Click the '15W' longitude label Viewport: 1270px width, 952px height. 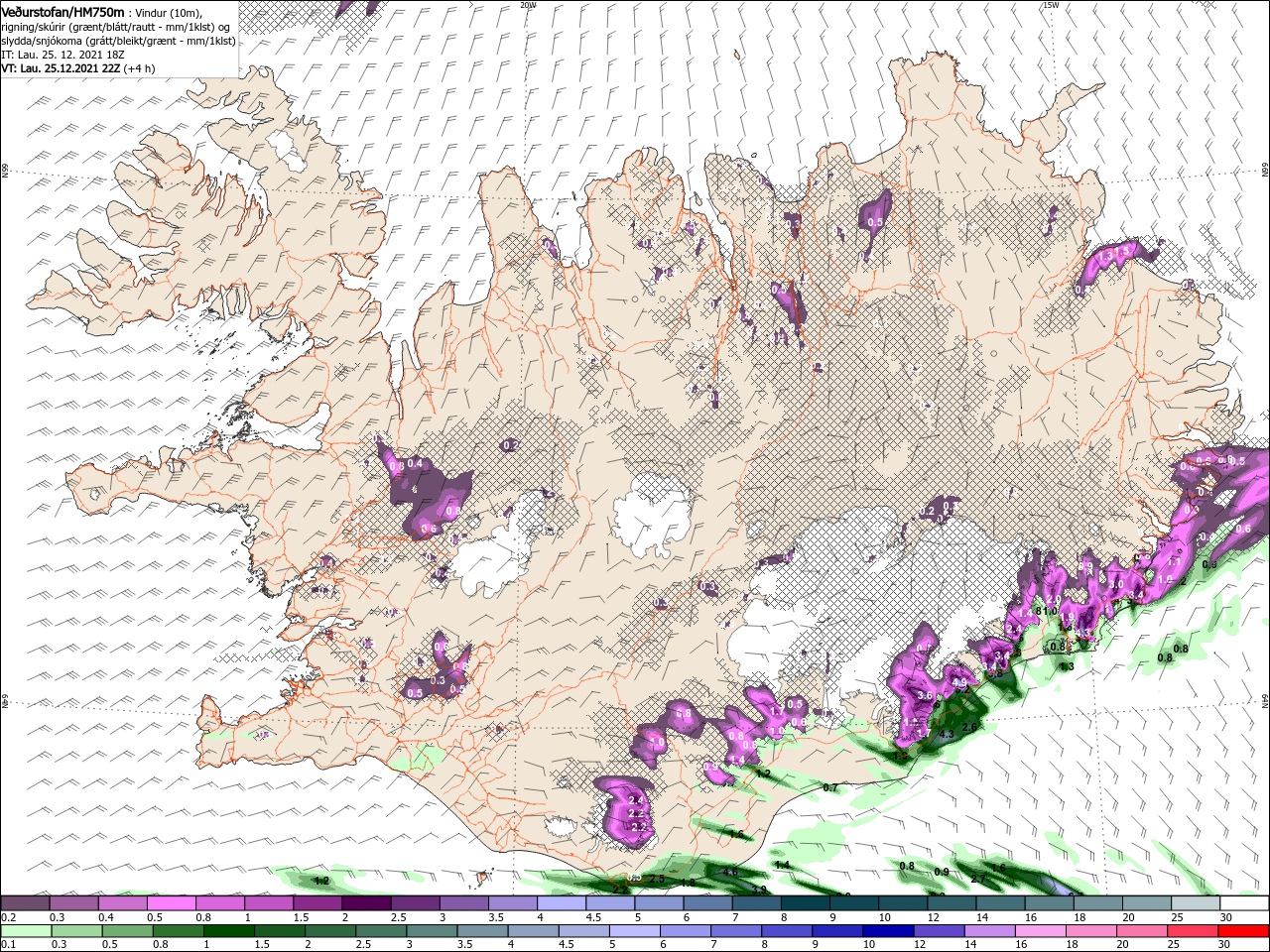pyautogui.click(x=1051, y=5)
